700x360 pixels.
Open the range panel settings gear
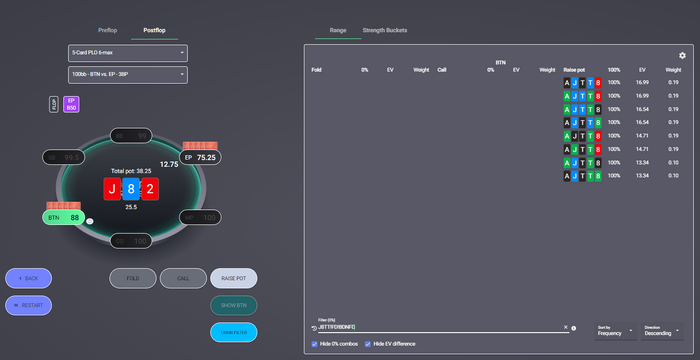[682, 55]
